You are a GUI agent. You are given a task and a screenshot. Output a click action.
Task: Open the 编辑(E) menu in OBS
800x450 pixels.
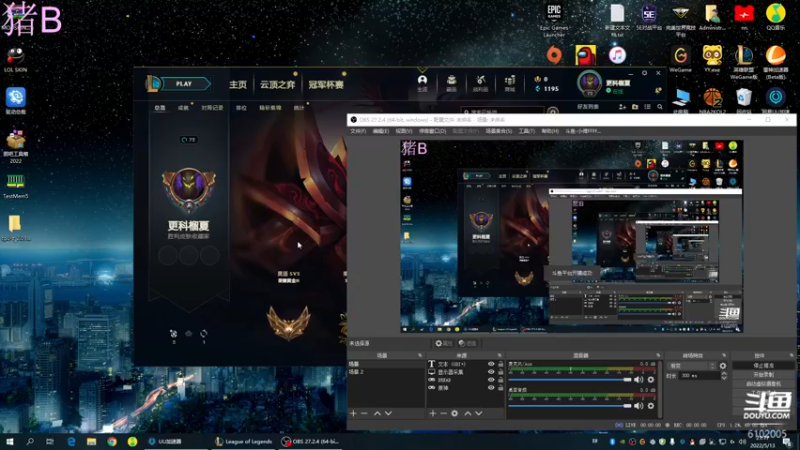coord(381,131)
